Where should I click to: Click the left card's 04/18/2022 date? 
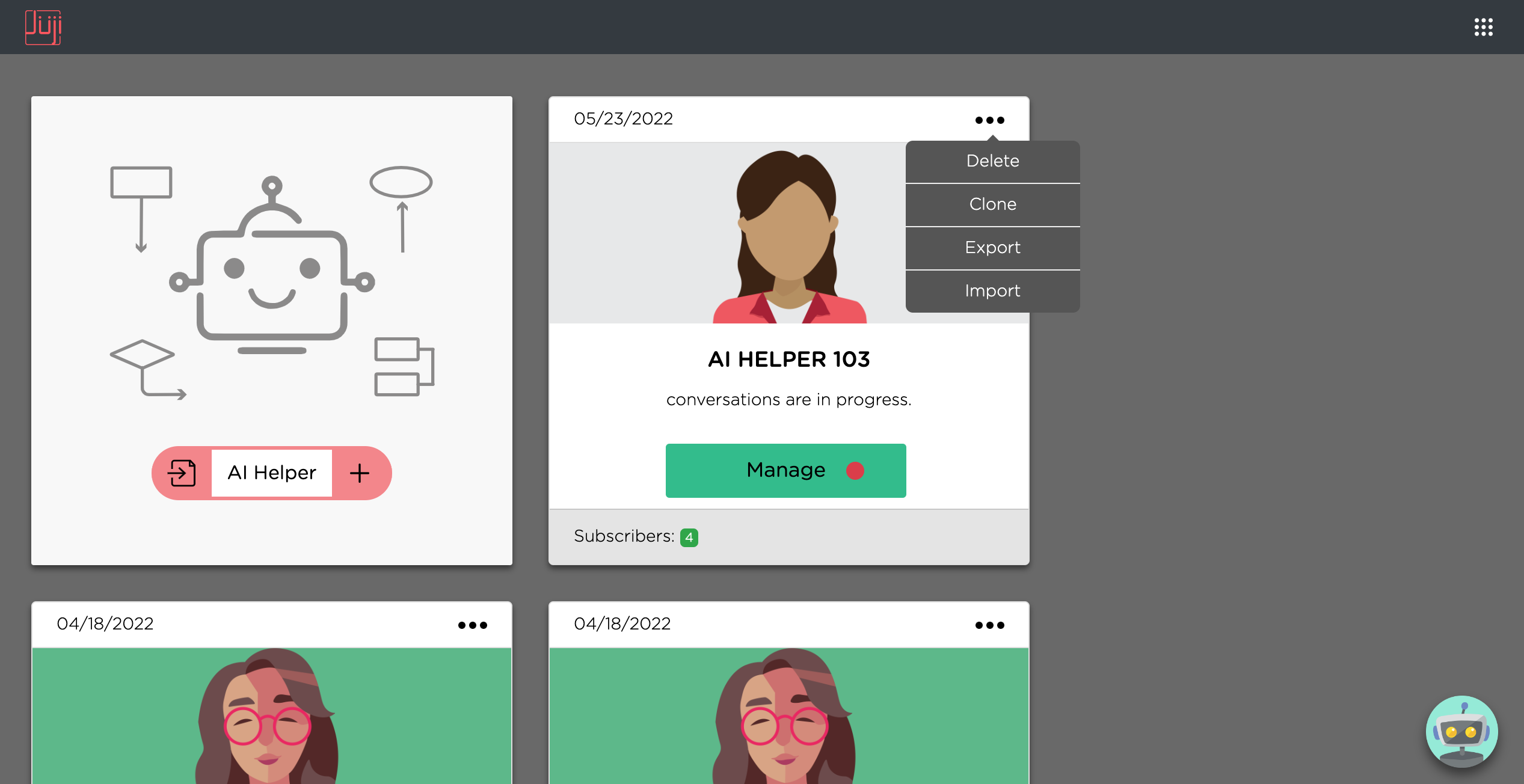105,624
